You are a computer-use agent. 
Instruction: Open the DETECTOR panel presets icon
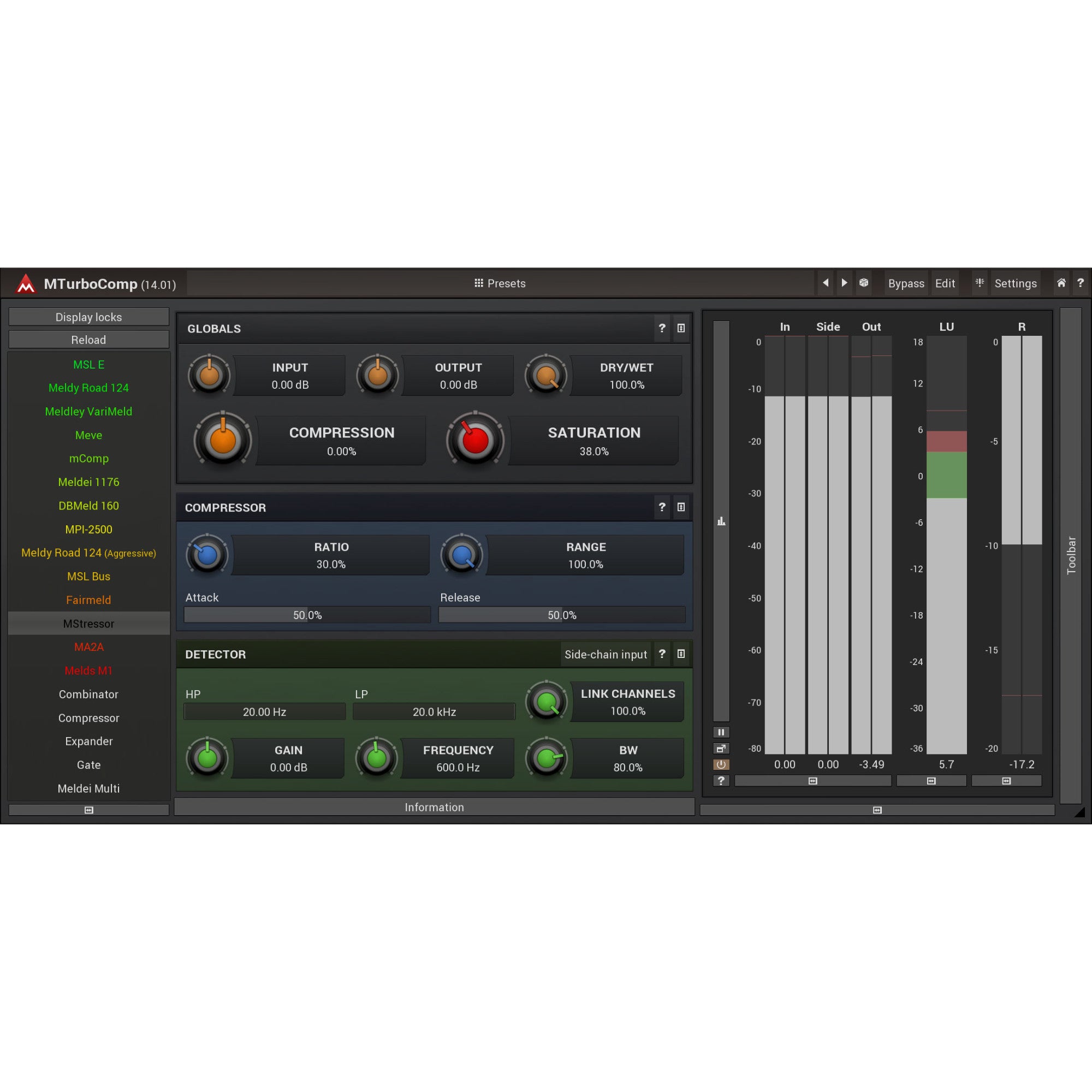(681, 654)
